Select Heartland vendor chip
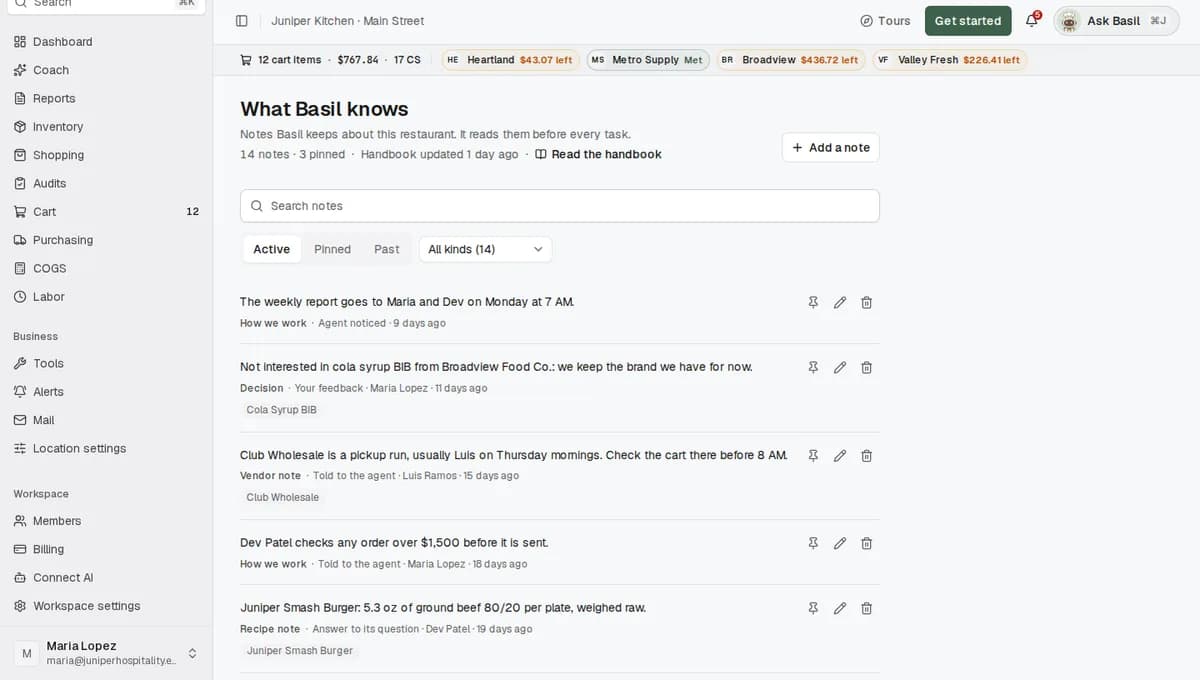 (511, 60)
